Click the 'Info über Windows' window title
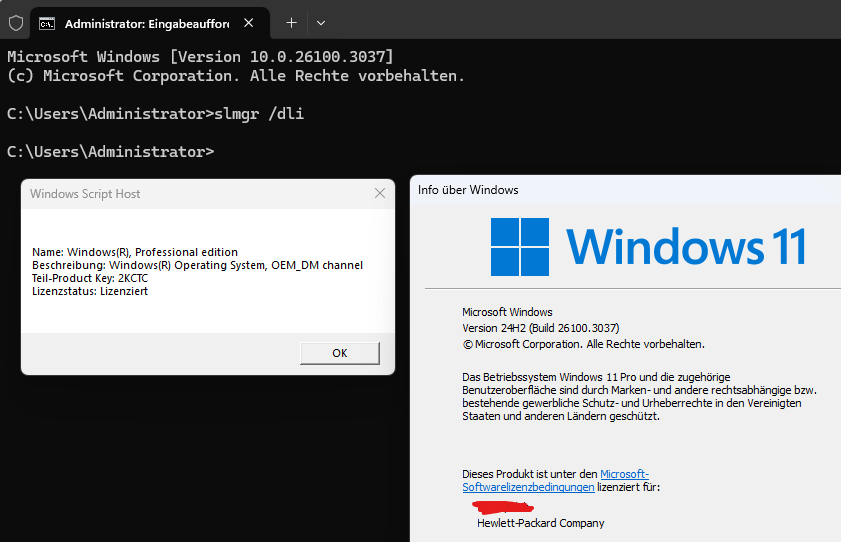841x542 pixels. (x=468, y=190)
